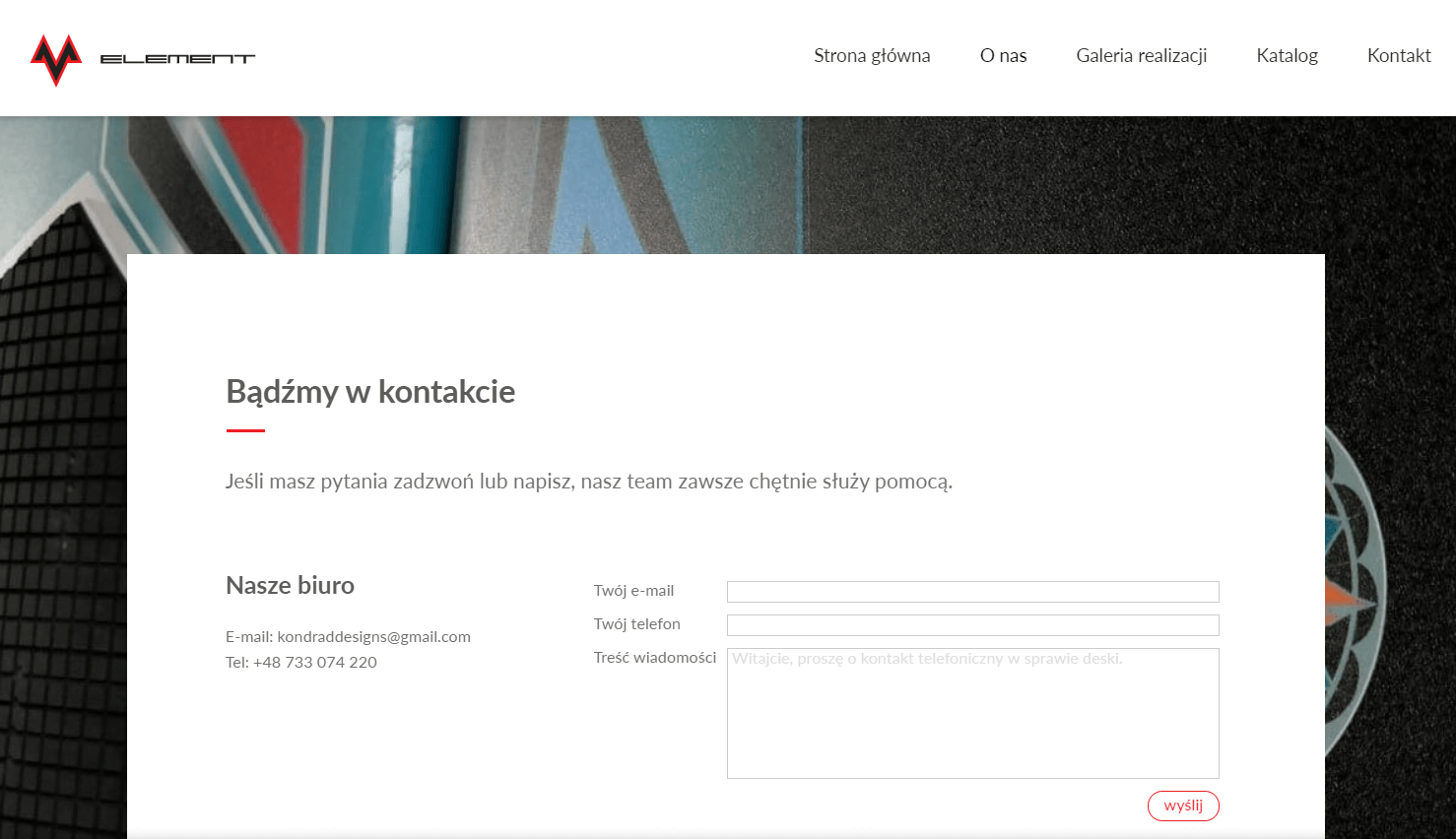Select the Katalog menu item
Screen dimensions: 1456x839
click(x=1287, y=56)
